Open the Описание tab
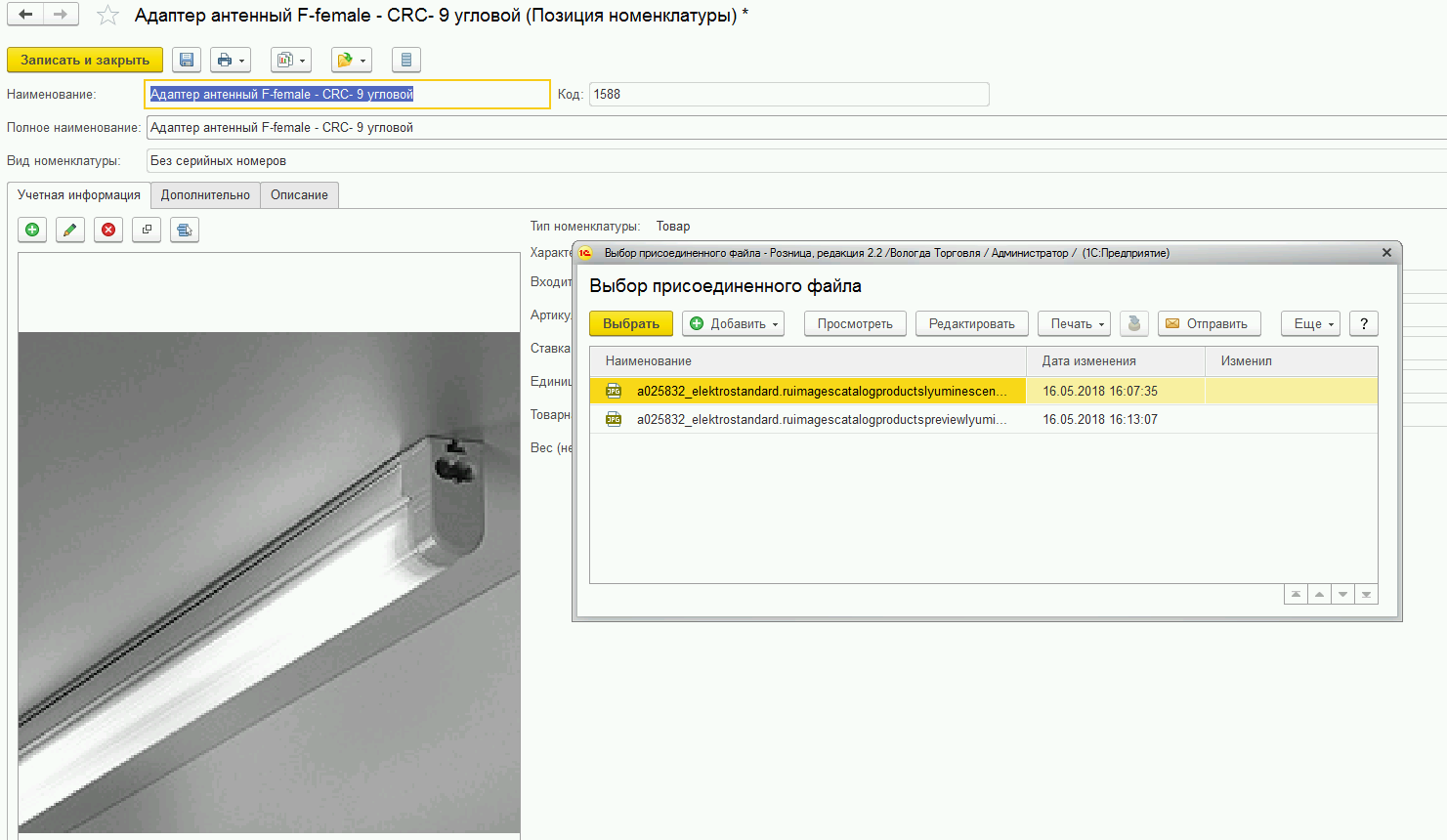 (x=299, y=195)
